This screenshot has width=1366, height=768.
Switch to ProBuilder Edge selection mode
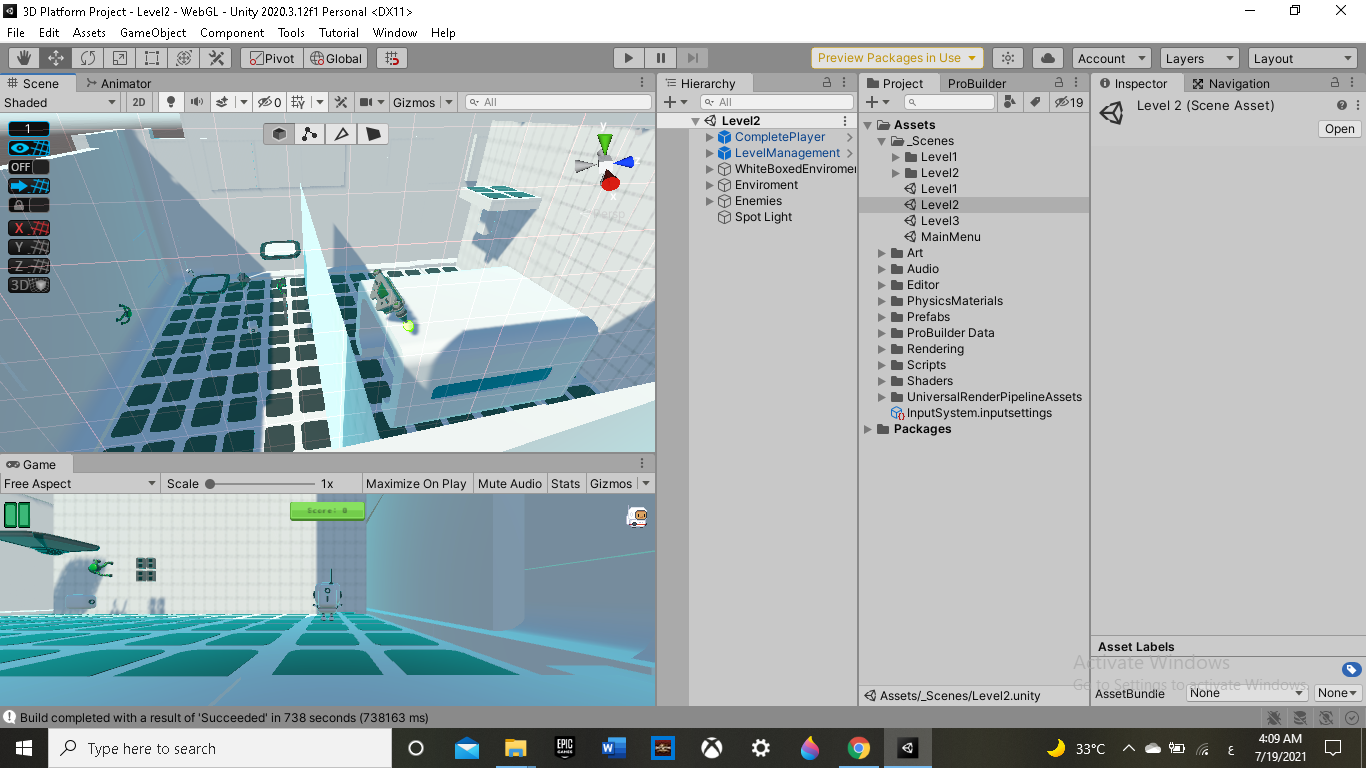[x=342, y=134]
